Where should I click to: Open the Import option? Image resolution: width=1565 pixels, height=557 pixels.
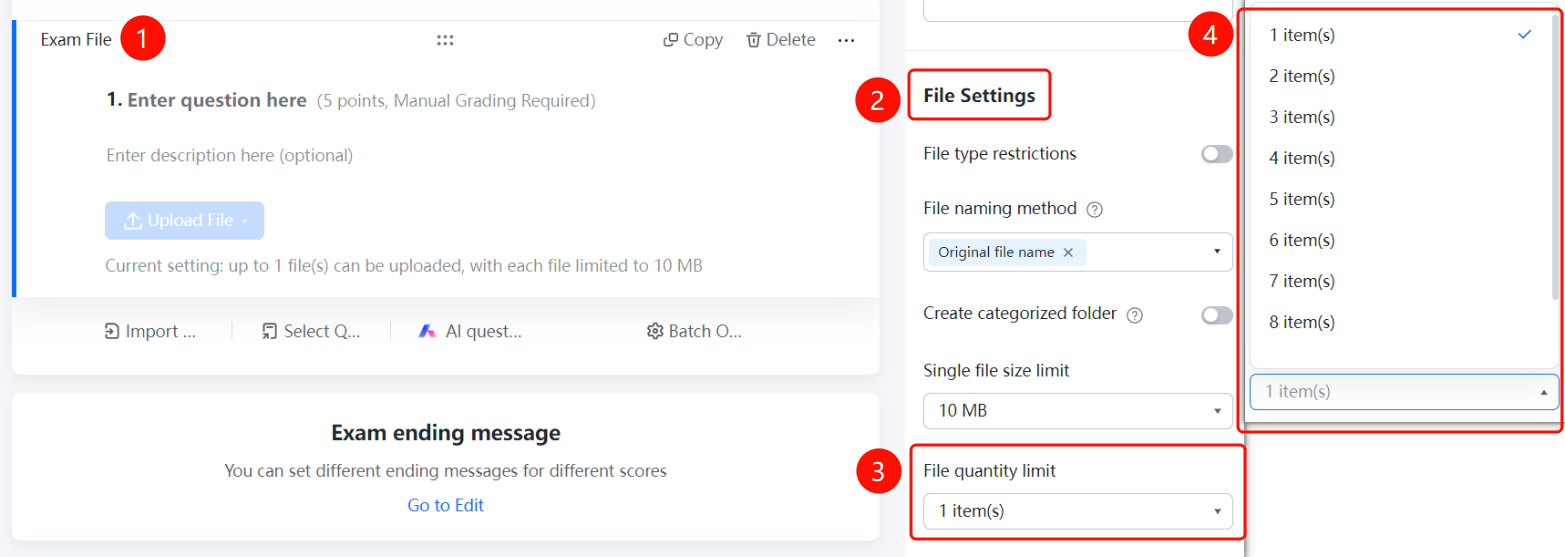click(x=151, y=331)
